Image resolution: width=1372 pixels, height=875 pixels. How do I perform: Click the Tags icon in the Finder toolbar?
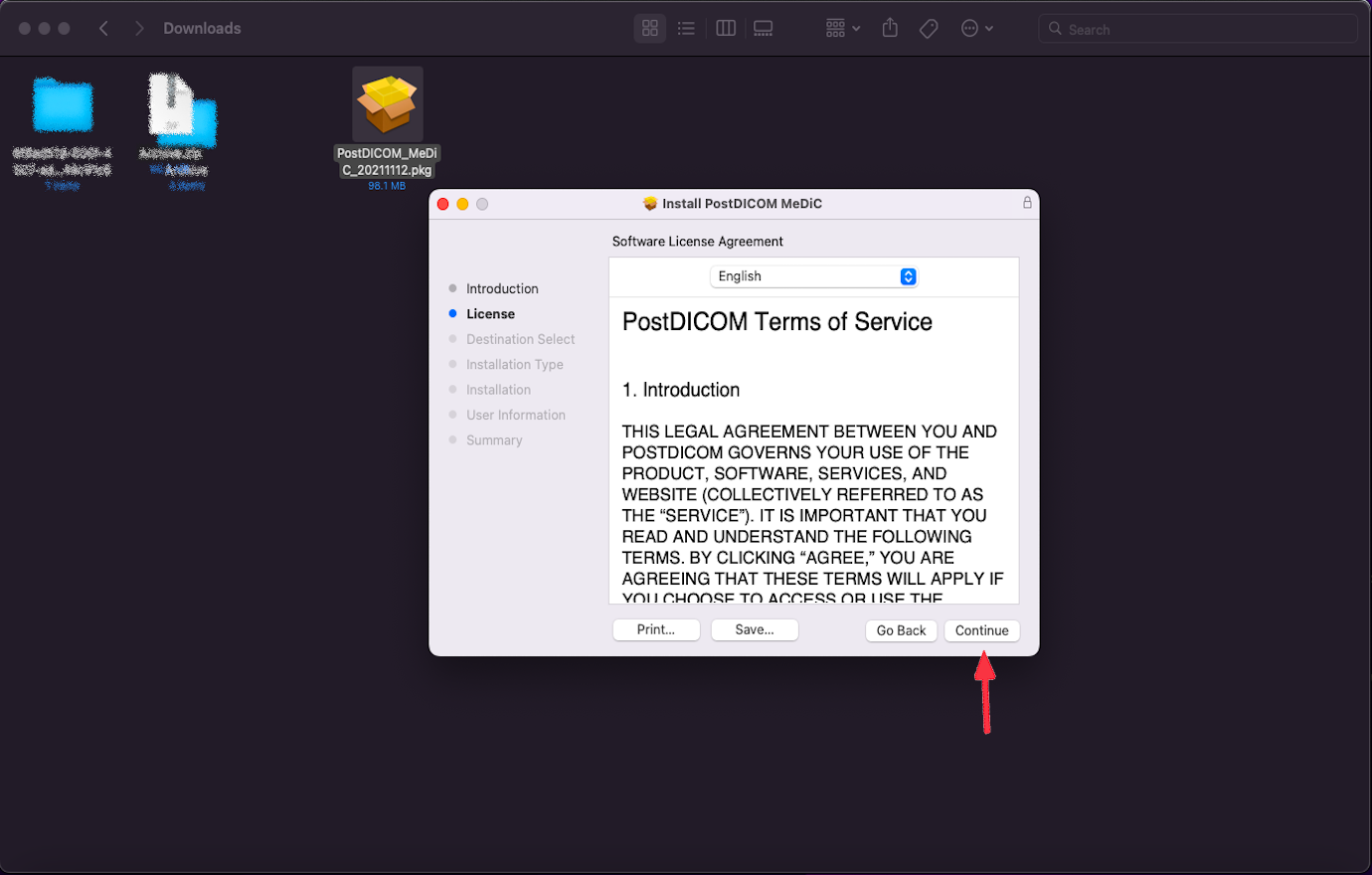click(929, 28)
